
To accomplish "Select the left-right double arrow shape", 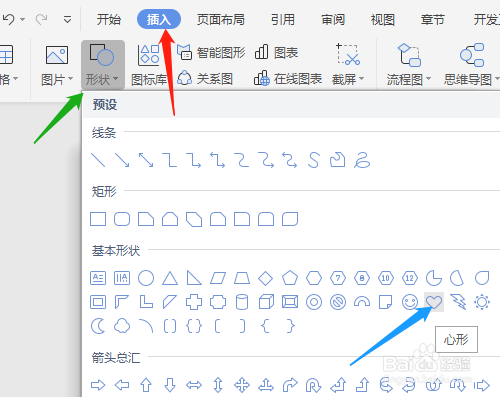I will click(x=194, y=385).
